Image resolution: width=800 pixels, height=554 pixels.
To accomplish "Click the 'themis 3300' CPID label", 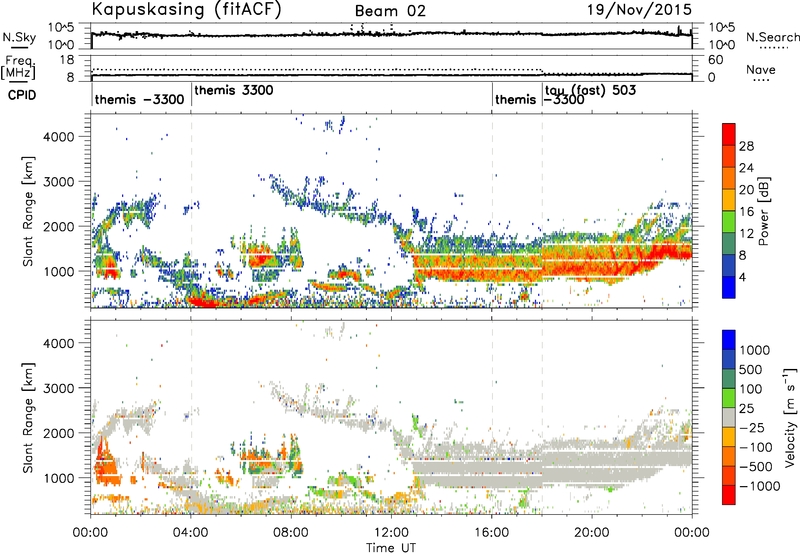I will tap(234, 90).
